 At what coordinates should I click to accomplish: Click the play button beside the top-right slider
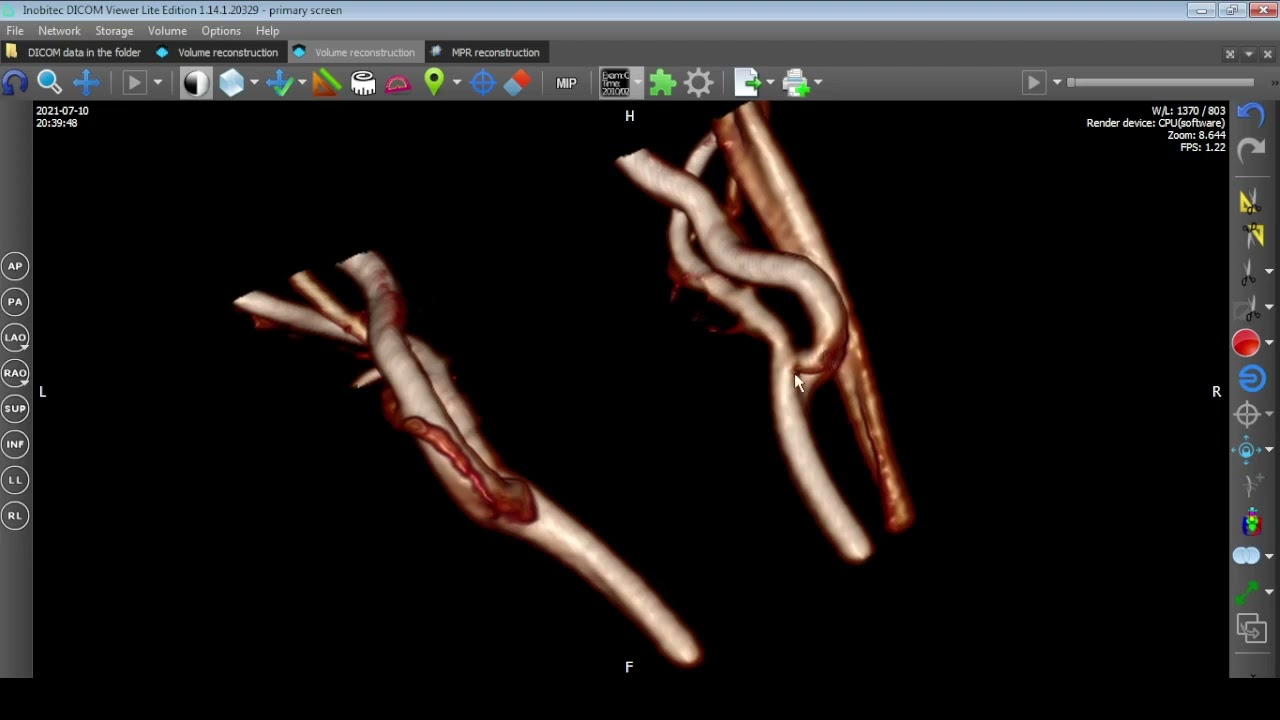click(1034, 83)
